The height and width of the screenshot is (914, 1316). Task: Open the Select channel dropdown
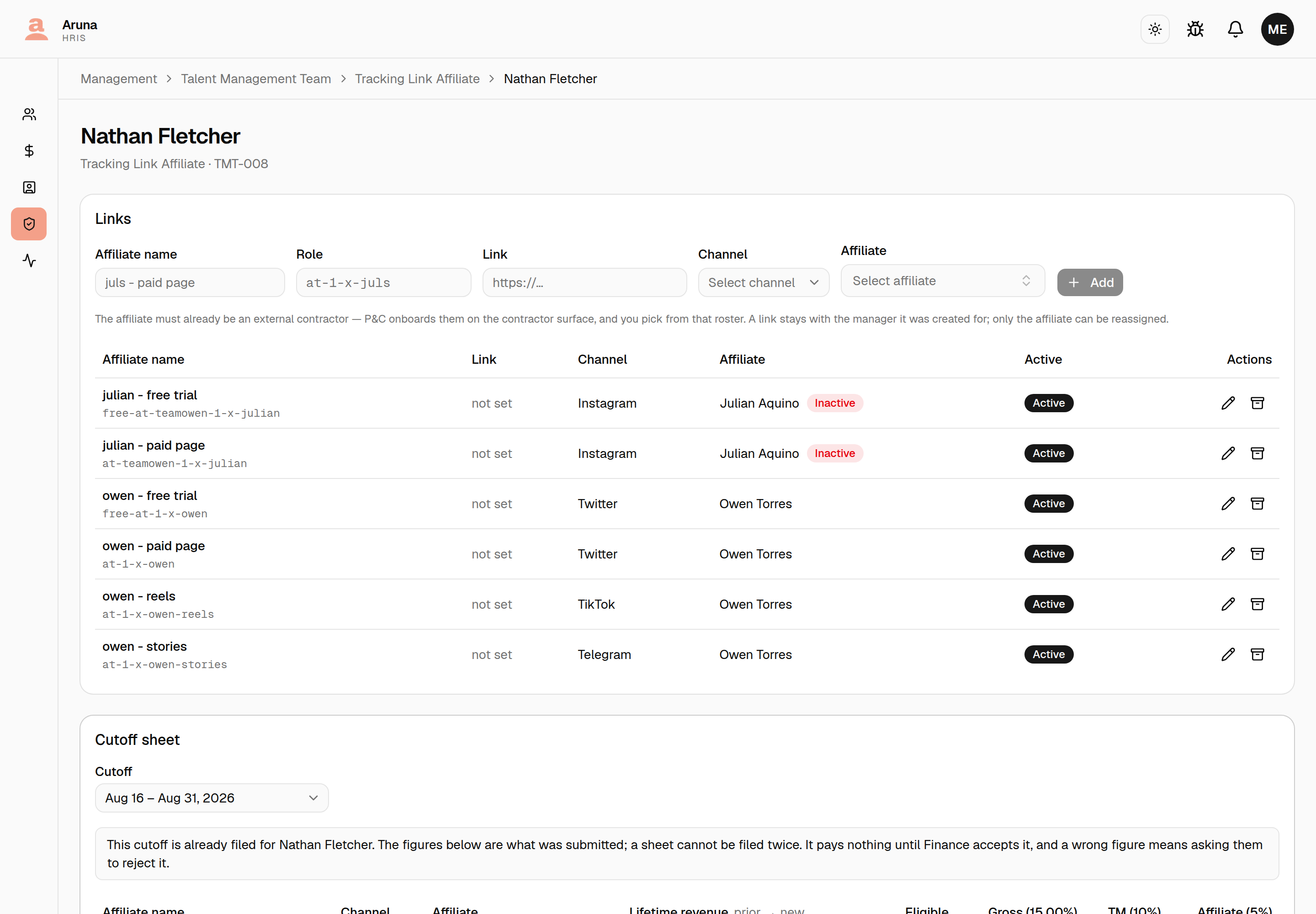pyautogui.click(x=764, y=282)
